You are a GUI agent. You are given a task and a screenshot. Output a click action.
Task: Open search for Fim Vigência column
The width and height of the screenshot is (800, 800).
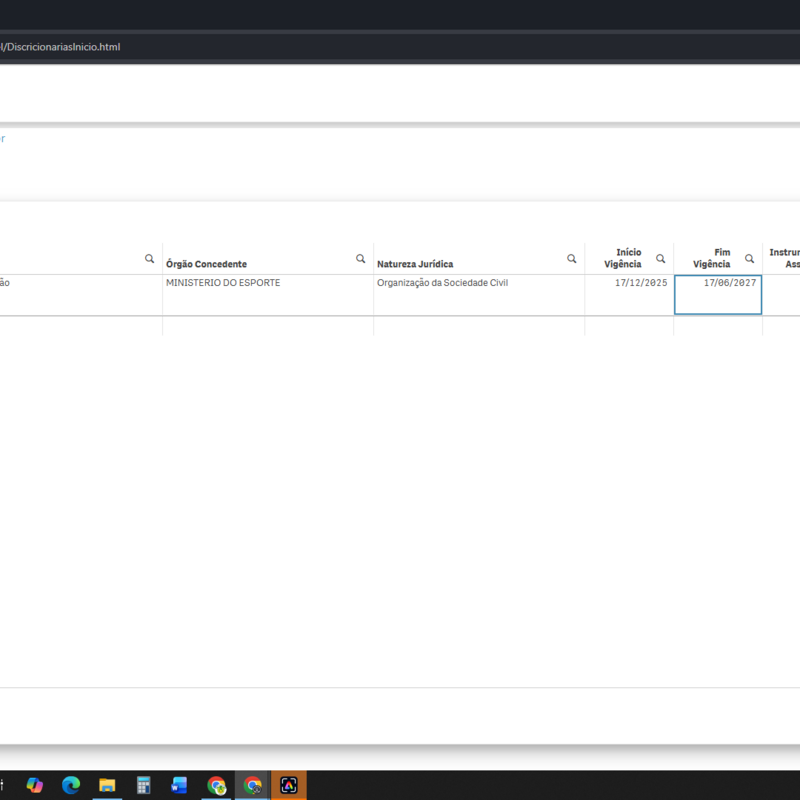pyautogui.click(x=749, y=259)
